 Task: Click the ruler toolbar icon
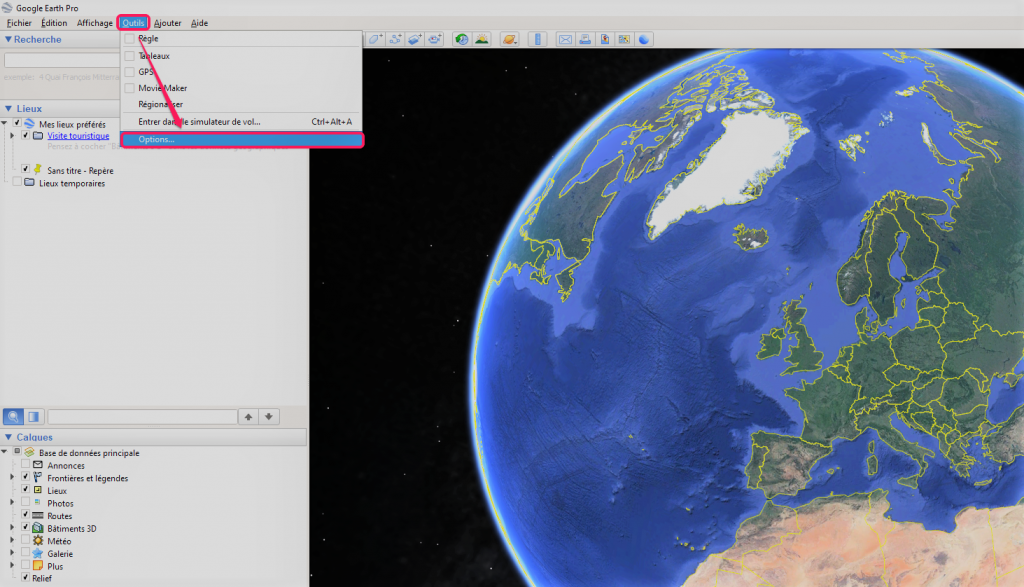pyautogui.click(x=537, y=39)
